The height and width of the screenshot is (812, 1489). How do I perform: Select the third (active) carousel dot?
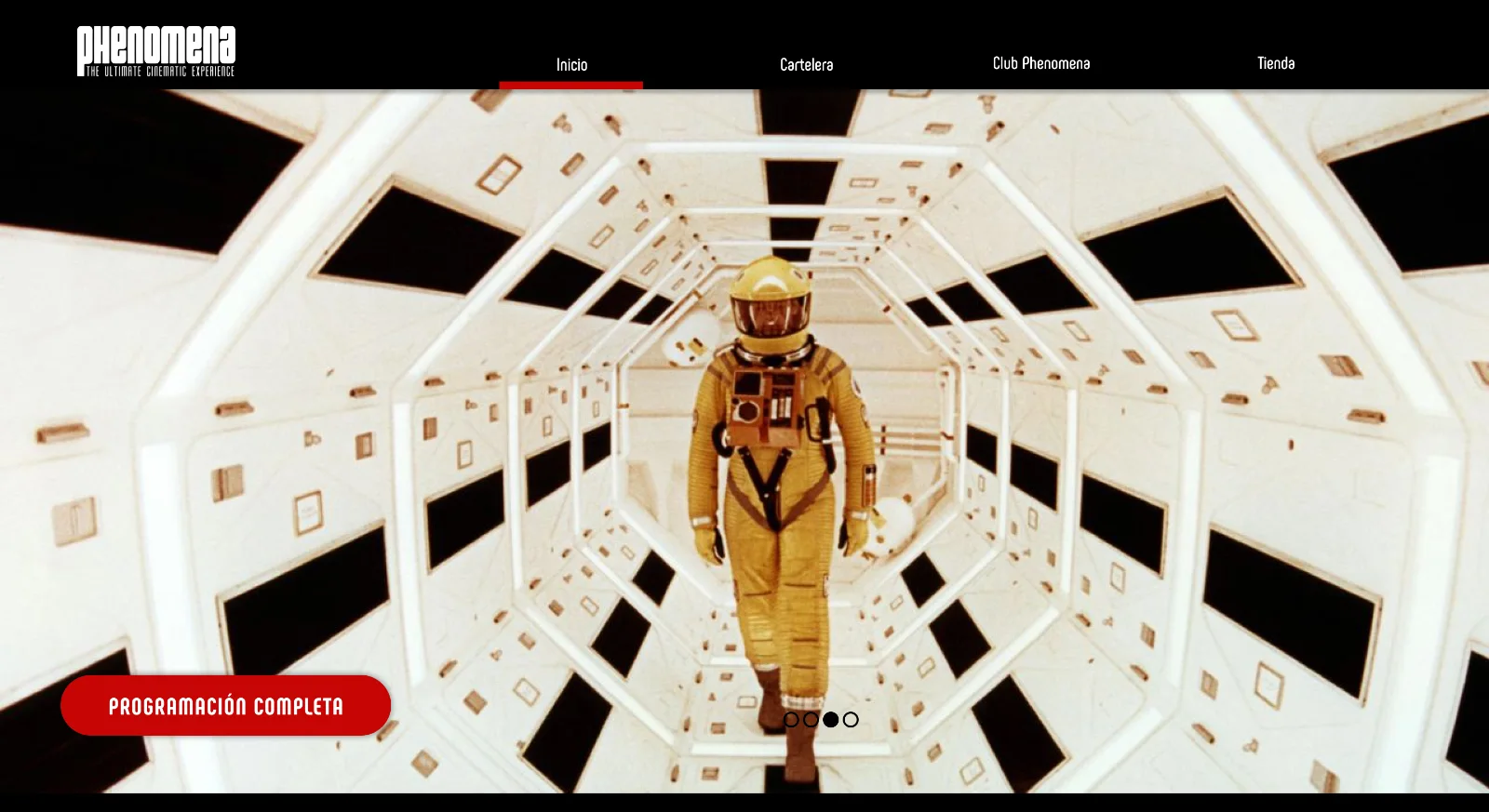tap(830, 719)
